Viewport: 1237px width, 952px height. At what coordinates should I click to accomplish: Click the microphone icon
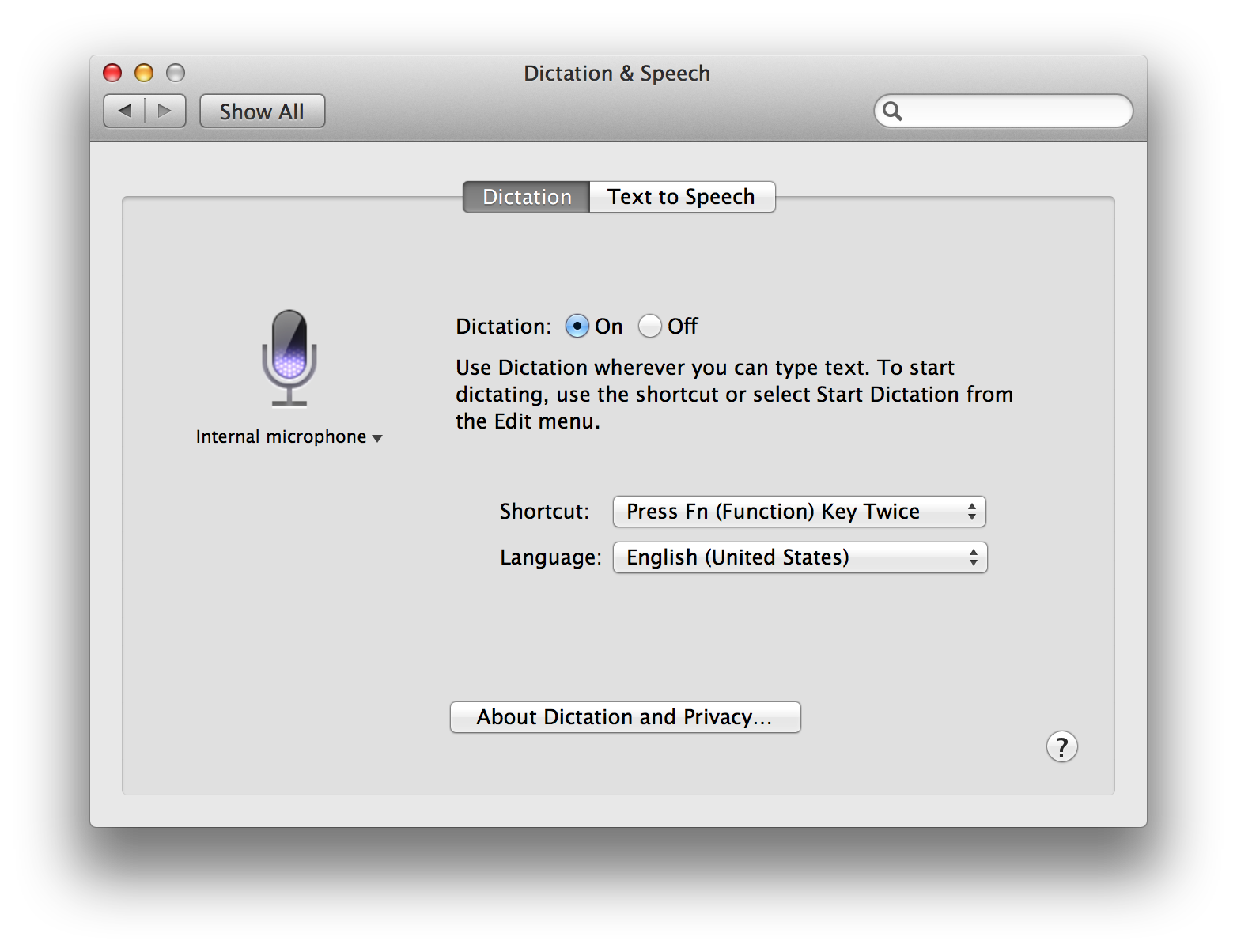tap(289, 357)
